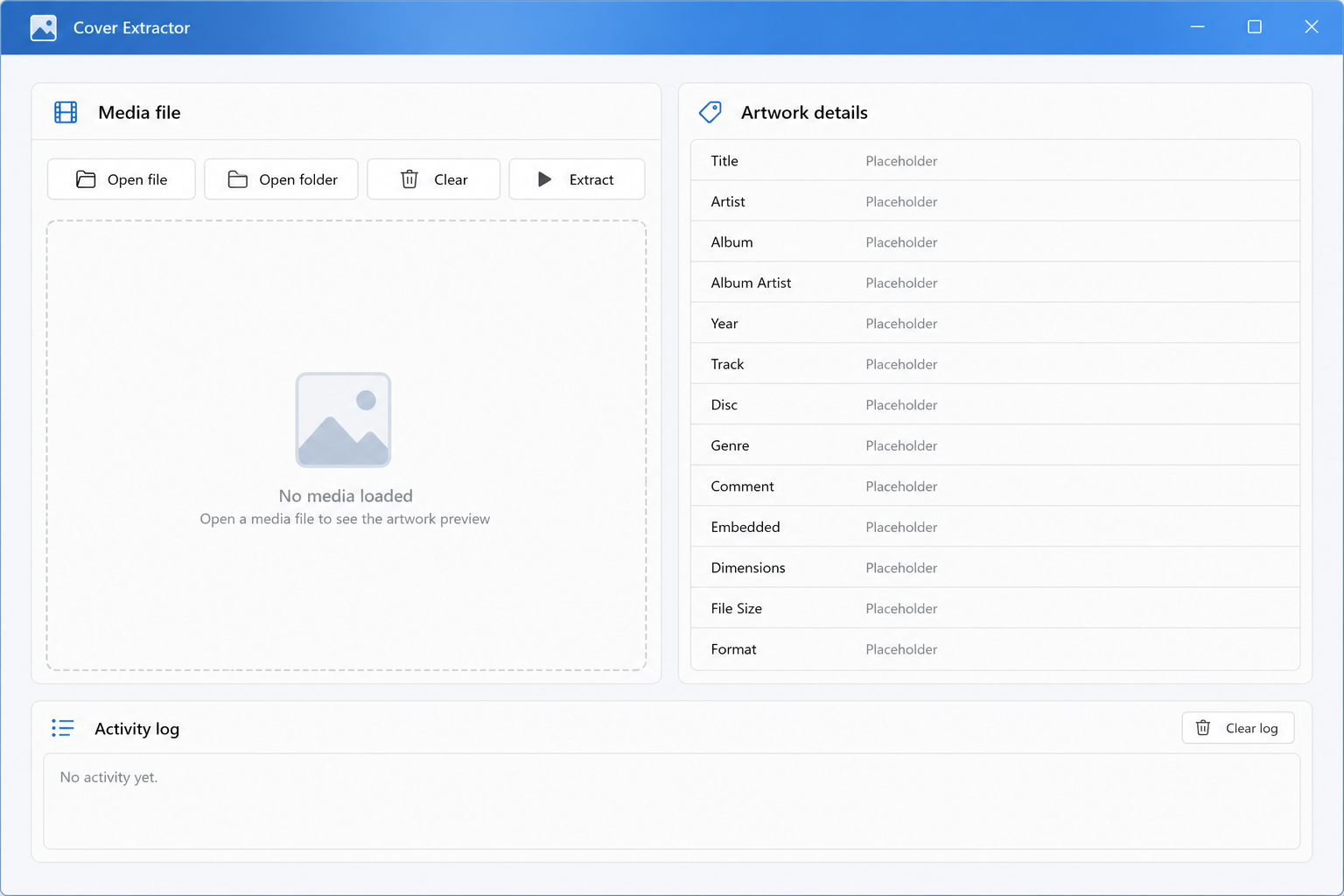This screenshot has height=896, width=1344.
Task: Select the Format row label
Action: (733, 649)
